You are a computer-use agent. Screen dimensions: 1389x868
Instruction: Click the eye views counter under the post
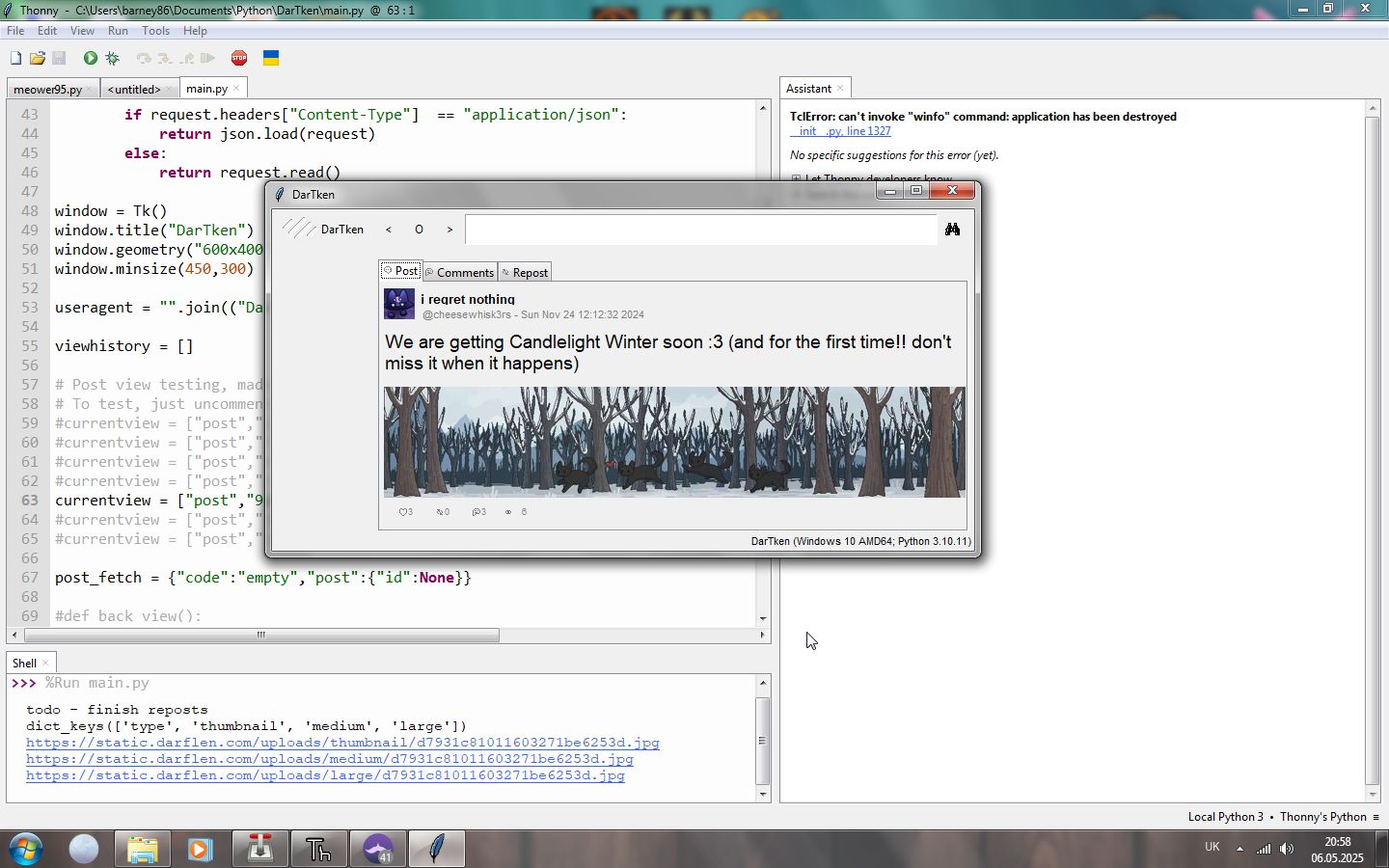[515, 512]
